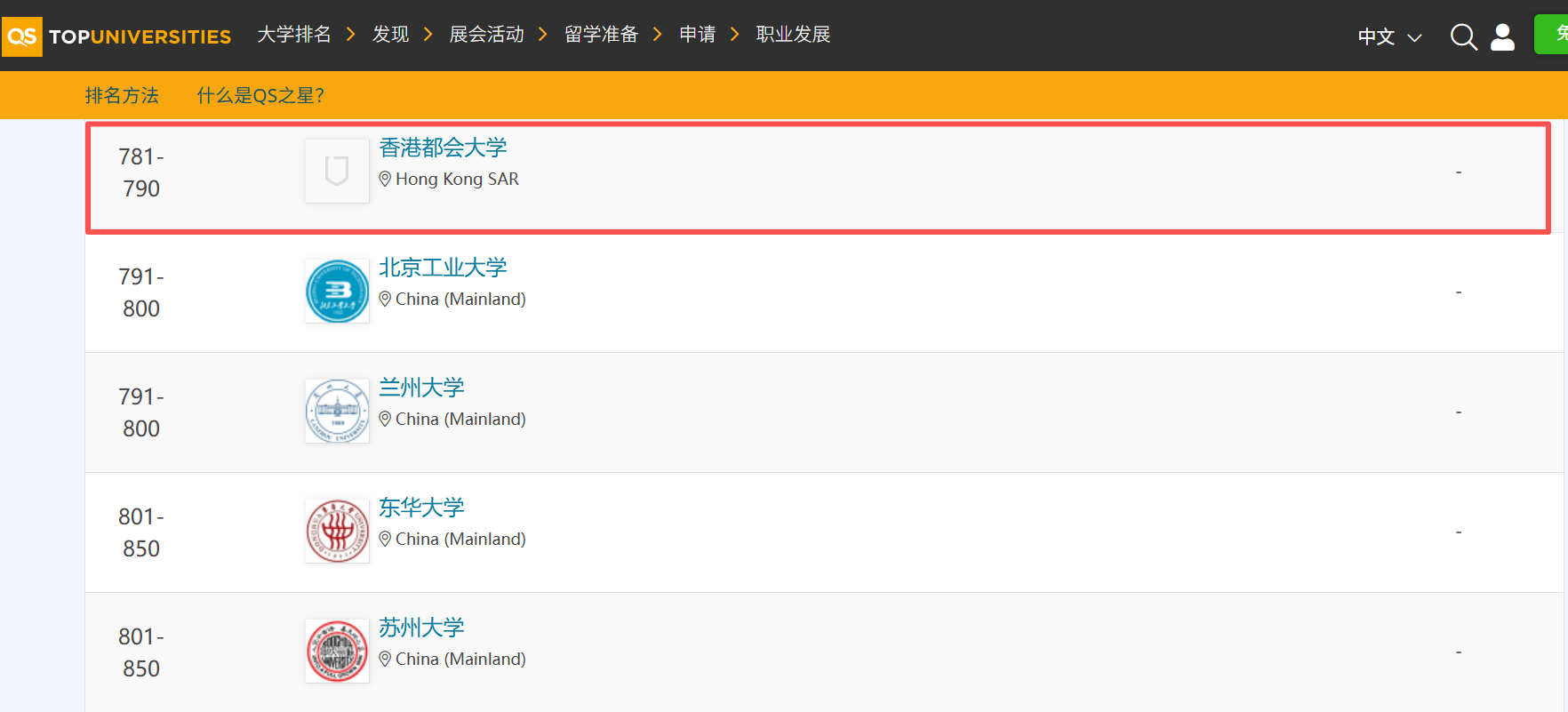1568x712 pixels.
Task: Open the 香港都会大学 university link
Action: click(x=443, y=148)
